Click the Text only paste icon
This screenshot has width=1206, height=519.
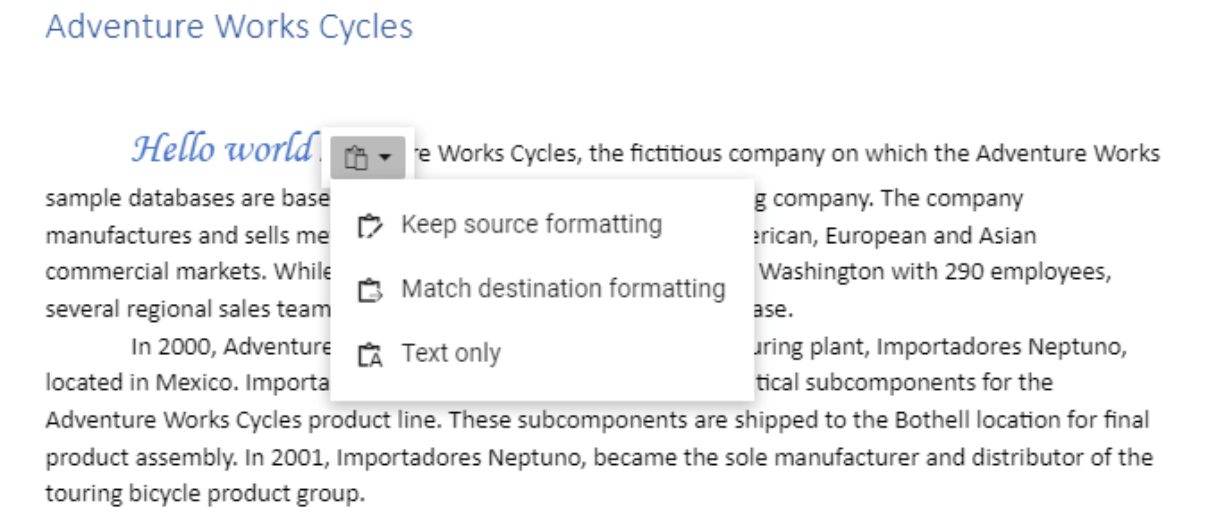coord(369,355)
